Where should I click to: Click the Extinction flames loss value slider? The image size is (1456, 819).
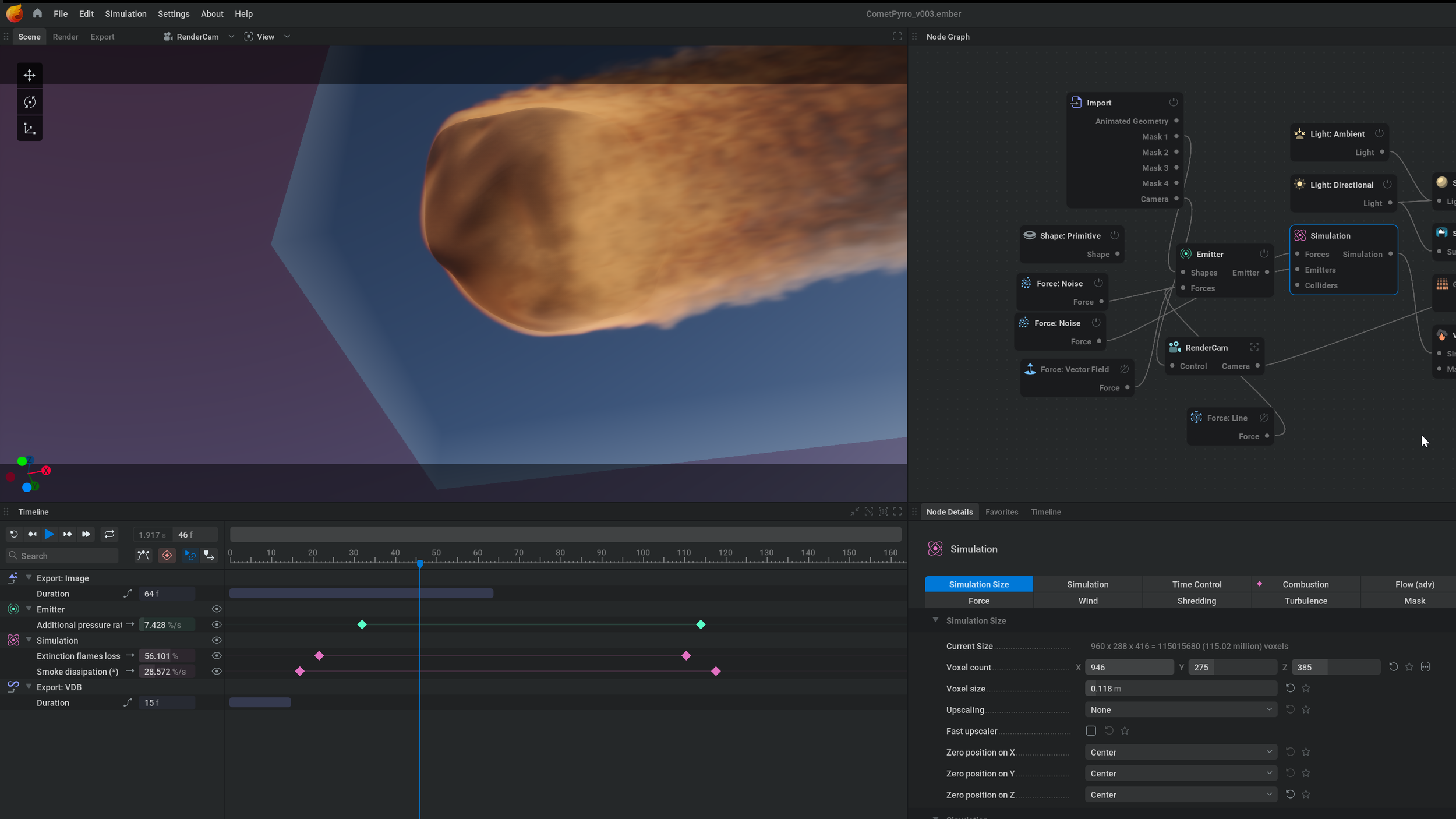tap(167, 656)
